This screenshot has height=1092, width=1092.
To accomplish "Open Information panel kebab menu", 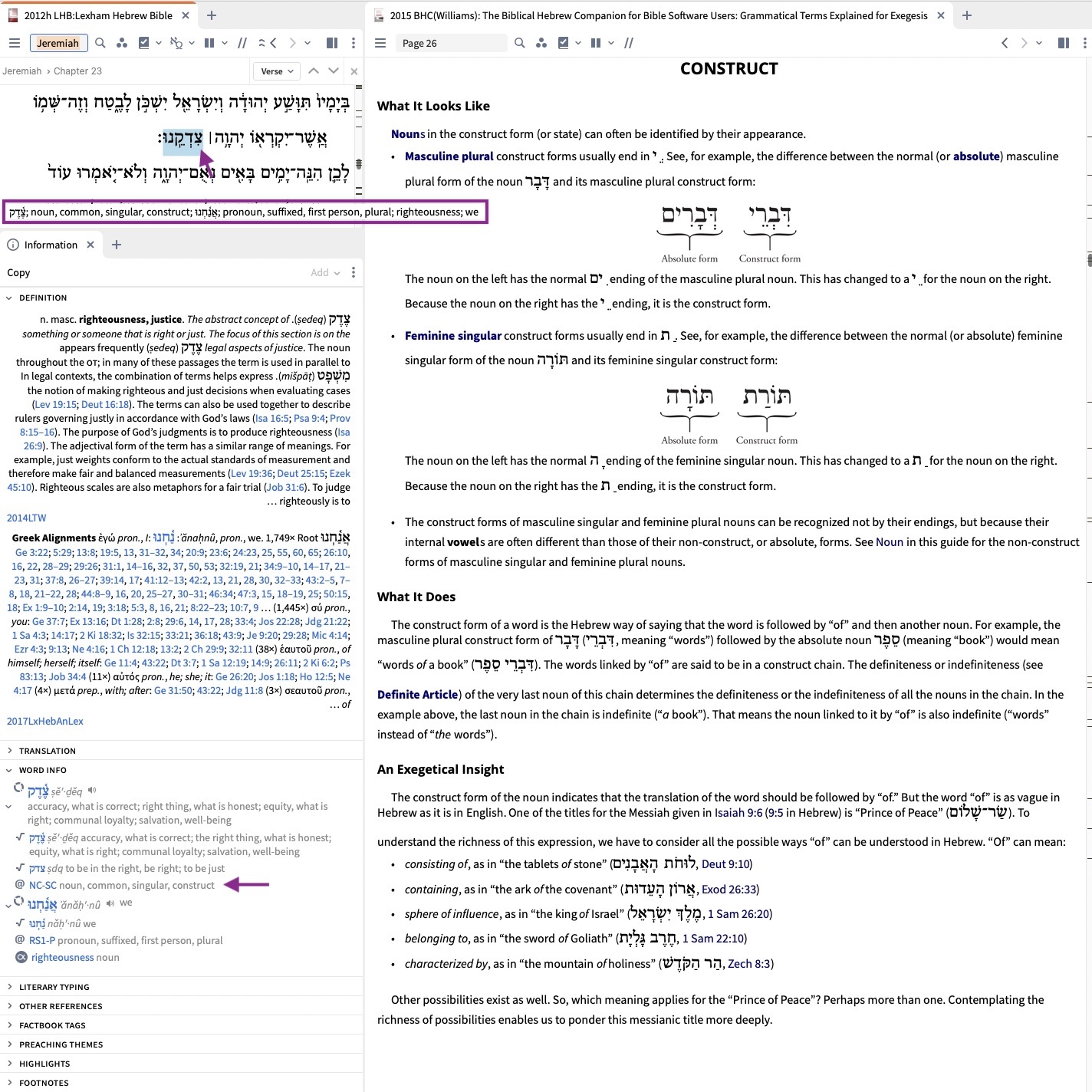I will (353, 272).
